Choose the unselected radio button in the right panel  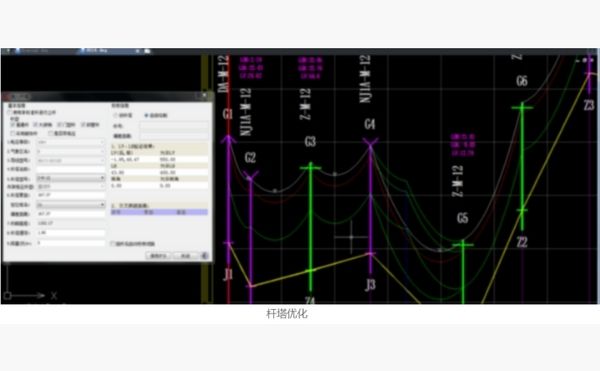[115, 115]
